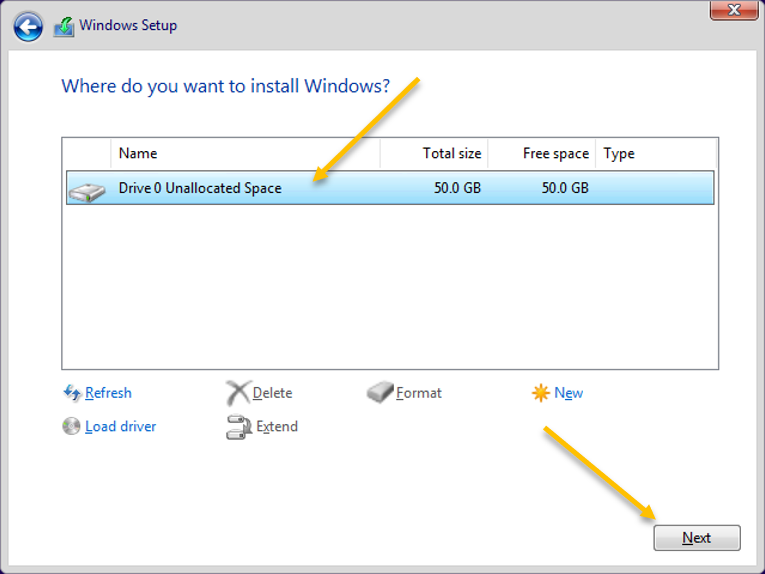Click the Refresh arrows icon

tap(72, 393)
